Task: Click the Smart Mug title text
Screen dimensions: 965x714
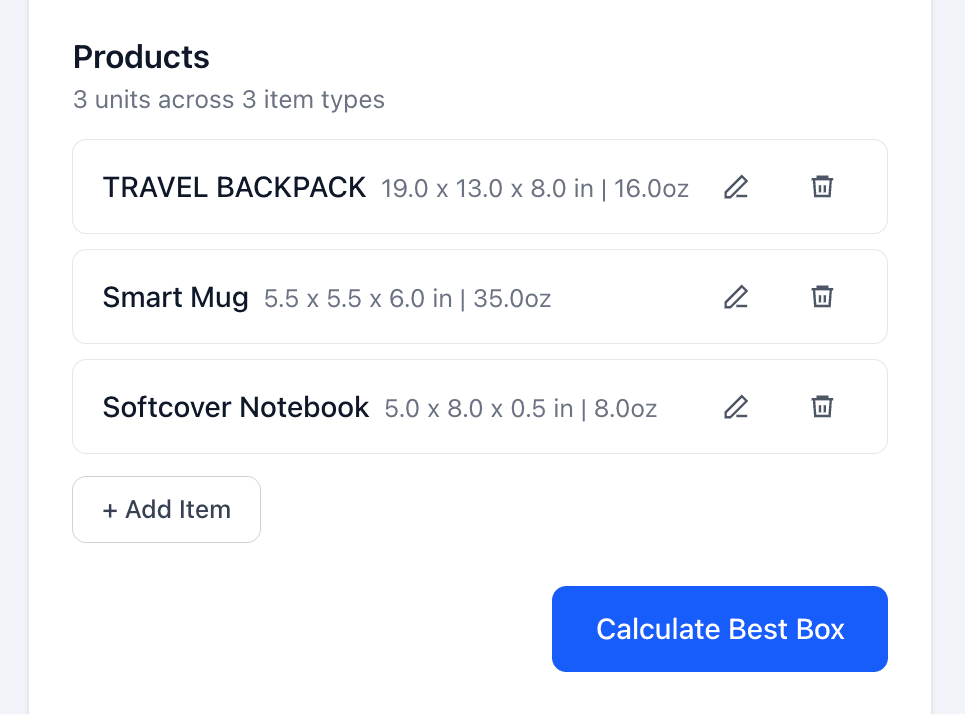Action: coord(176,297)
